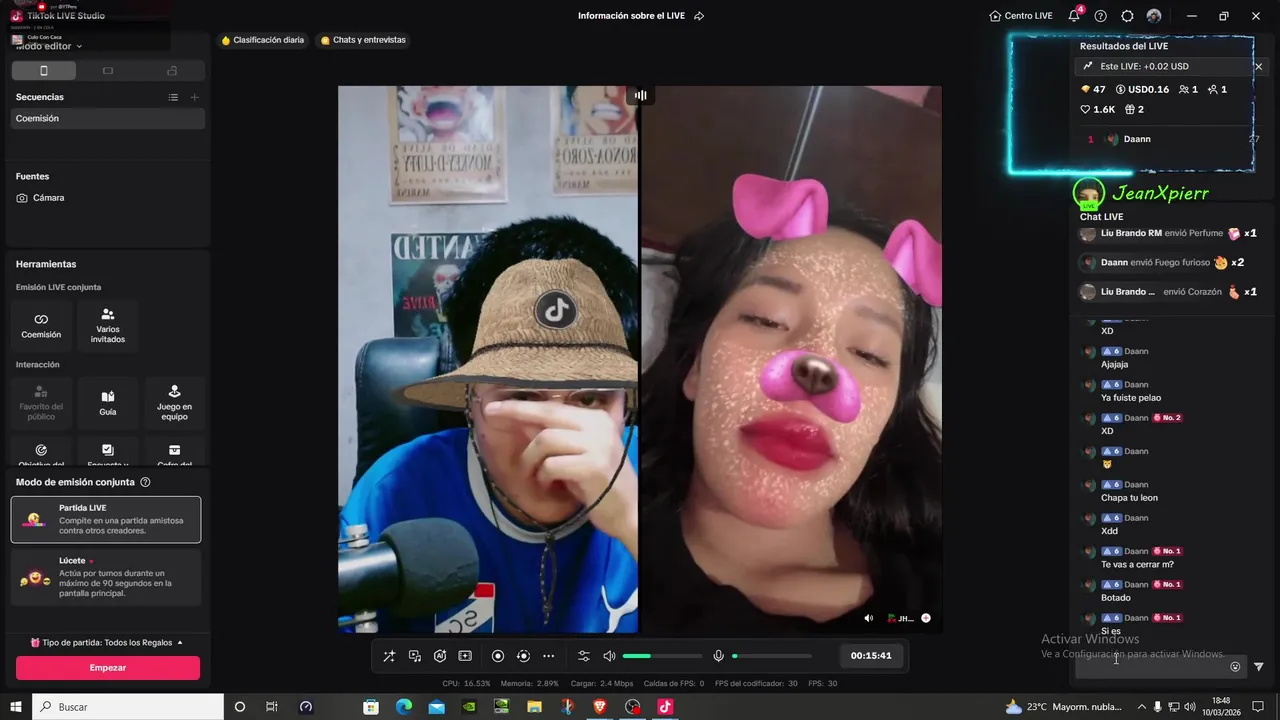Open the help question mark icon
The width and height of the screenshot is (1280, 720).
pos(1101,16)
